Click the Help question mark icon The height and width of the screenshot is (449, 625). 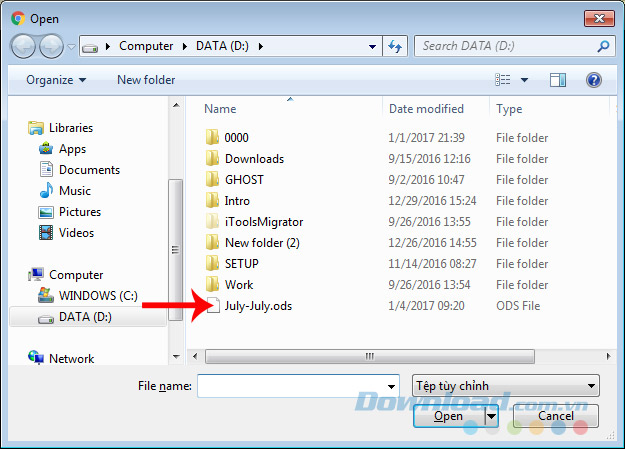594,80
